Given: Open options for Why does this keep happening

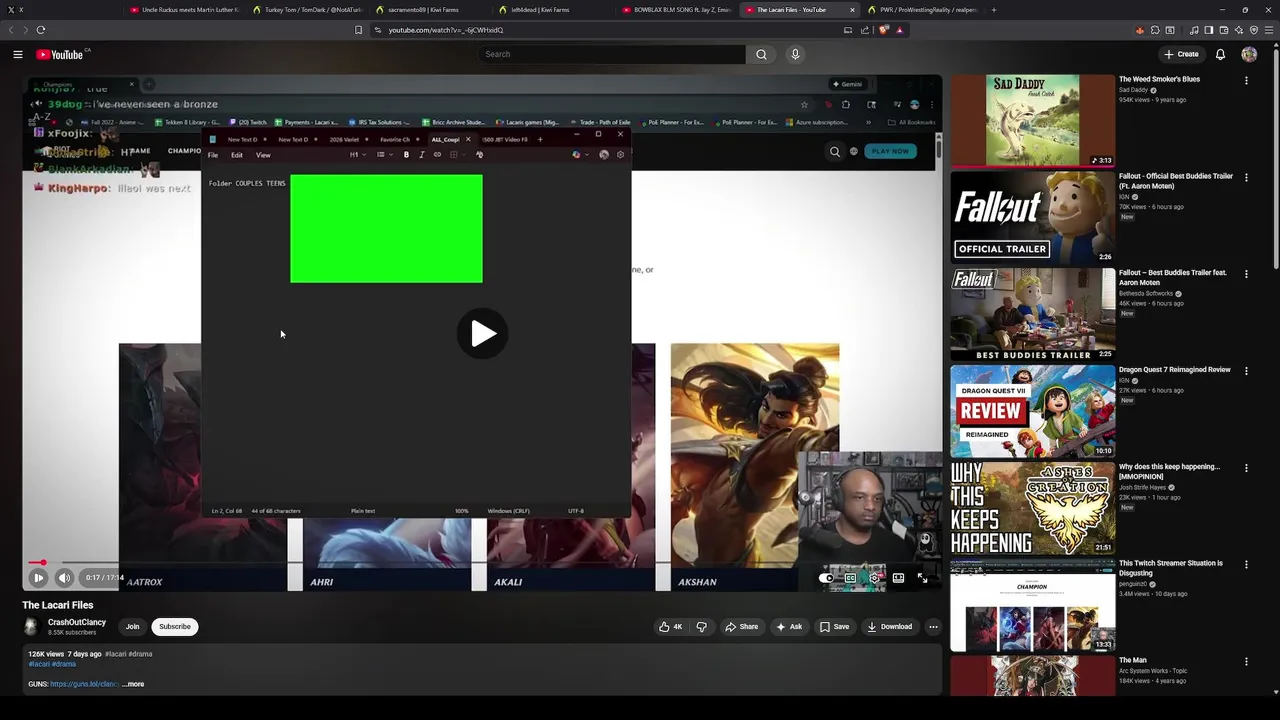Looking at the screenshot, I should point(1246,468).
